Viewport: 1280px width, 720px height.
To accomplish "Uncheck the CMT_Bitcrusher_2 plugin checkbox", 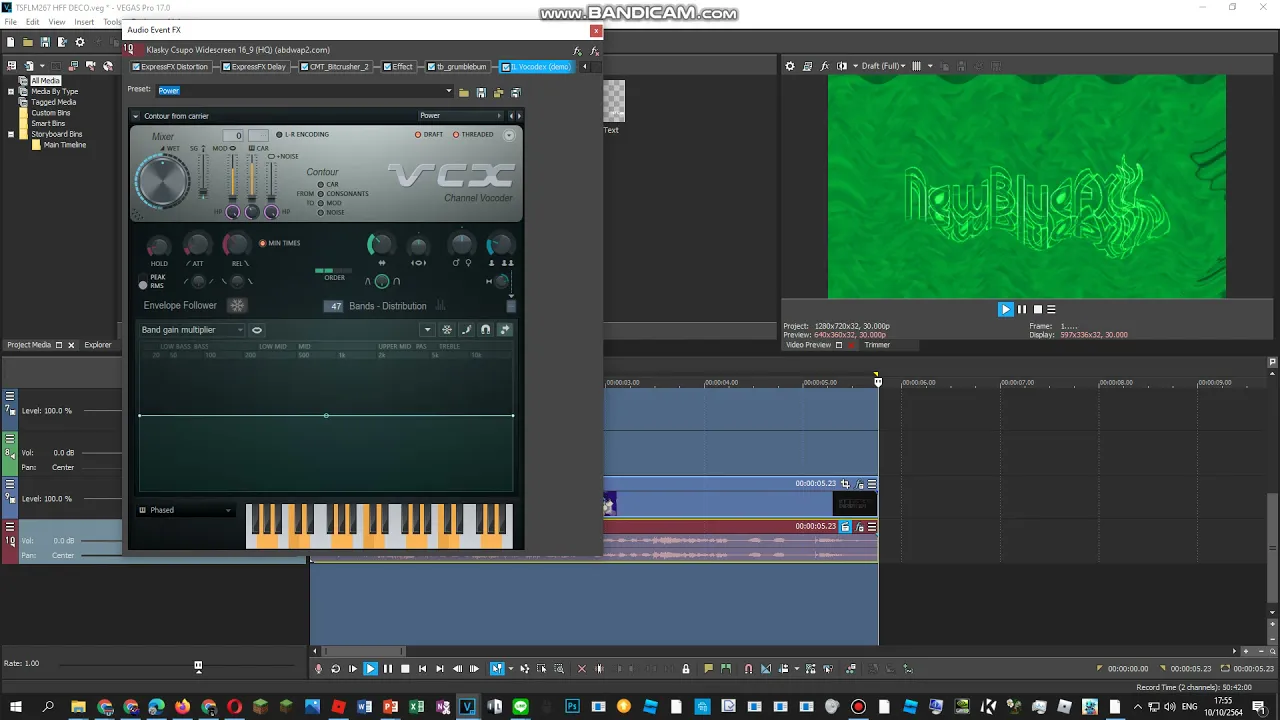I will pyautogui.click(x=304, y=67).
